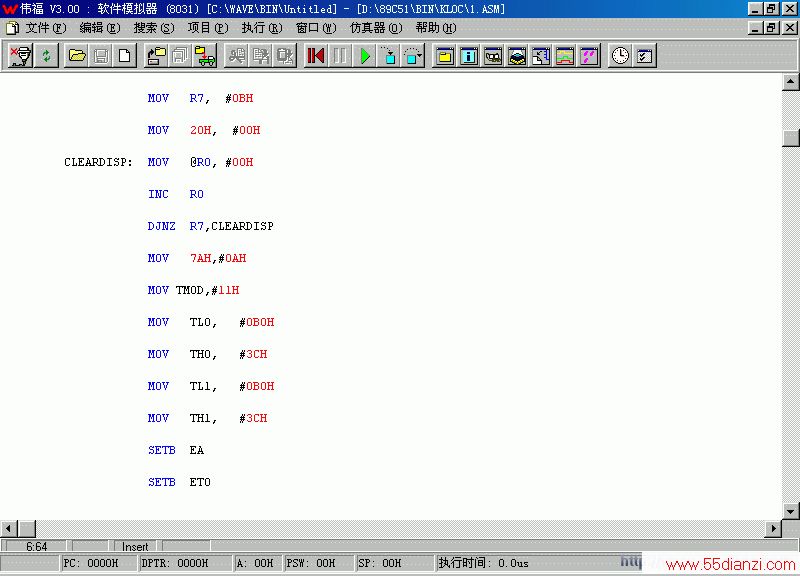
Task: Open the 文件(F) menu
Action: click(x=46, y=28)
